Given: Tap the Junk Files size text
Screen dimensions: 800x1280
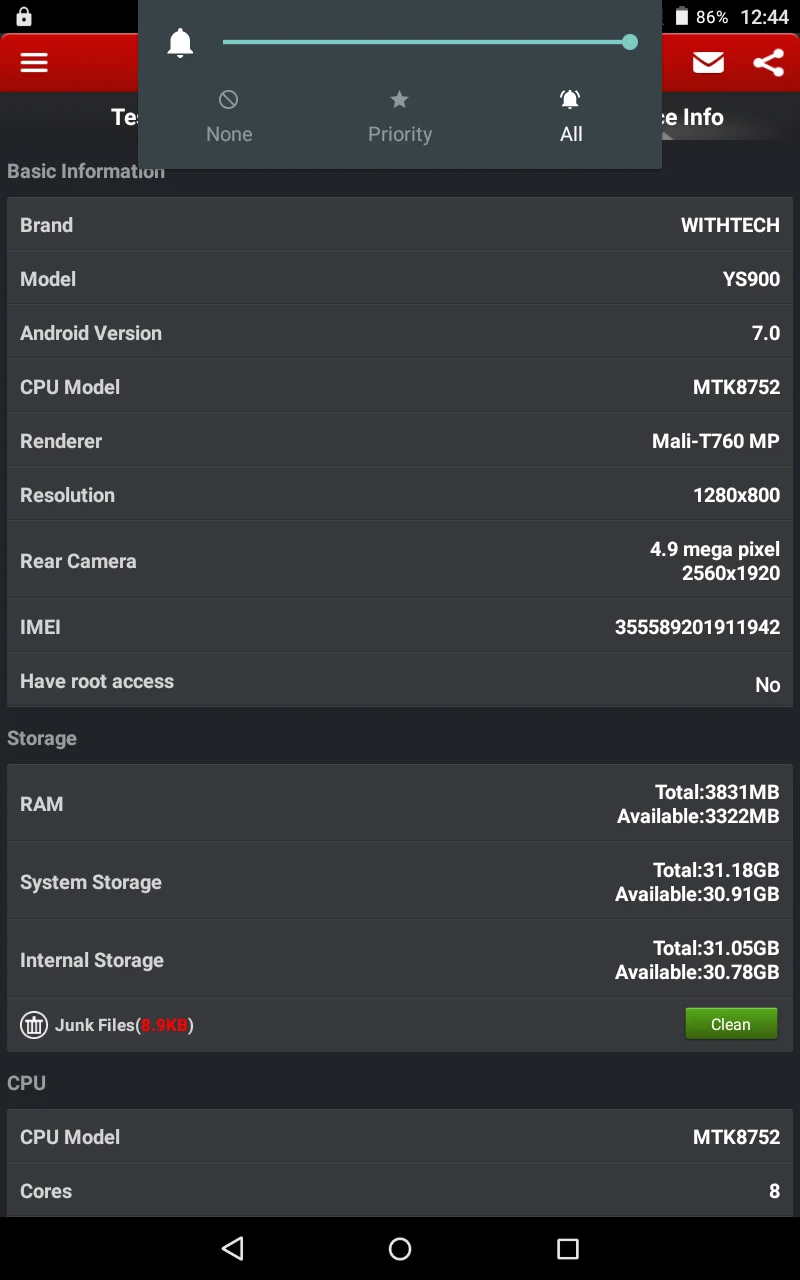Looking at the screenshot, I should click(x=165, y=1025).
